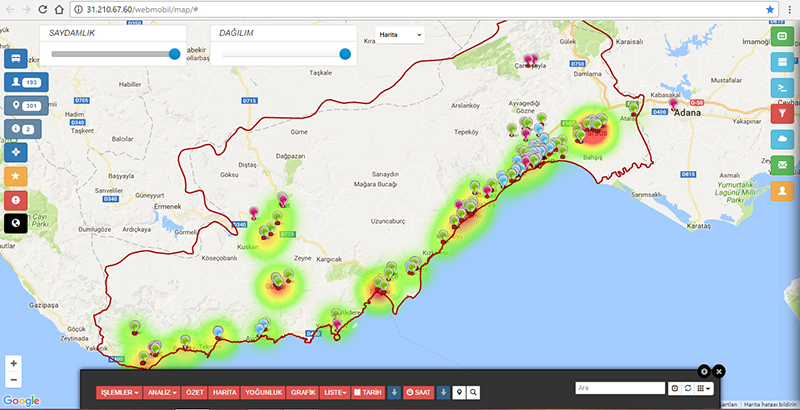
Task: Click the clock icon beside the search box
Action: point(675,388)
